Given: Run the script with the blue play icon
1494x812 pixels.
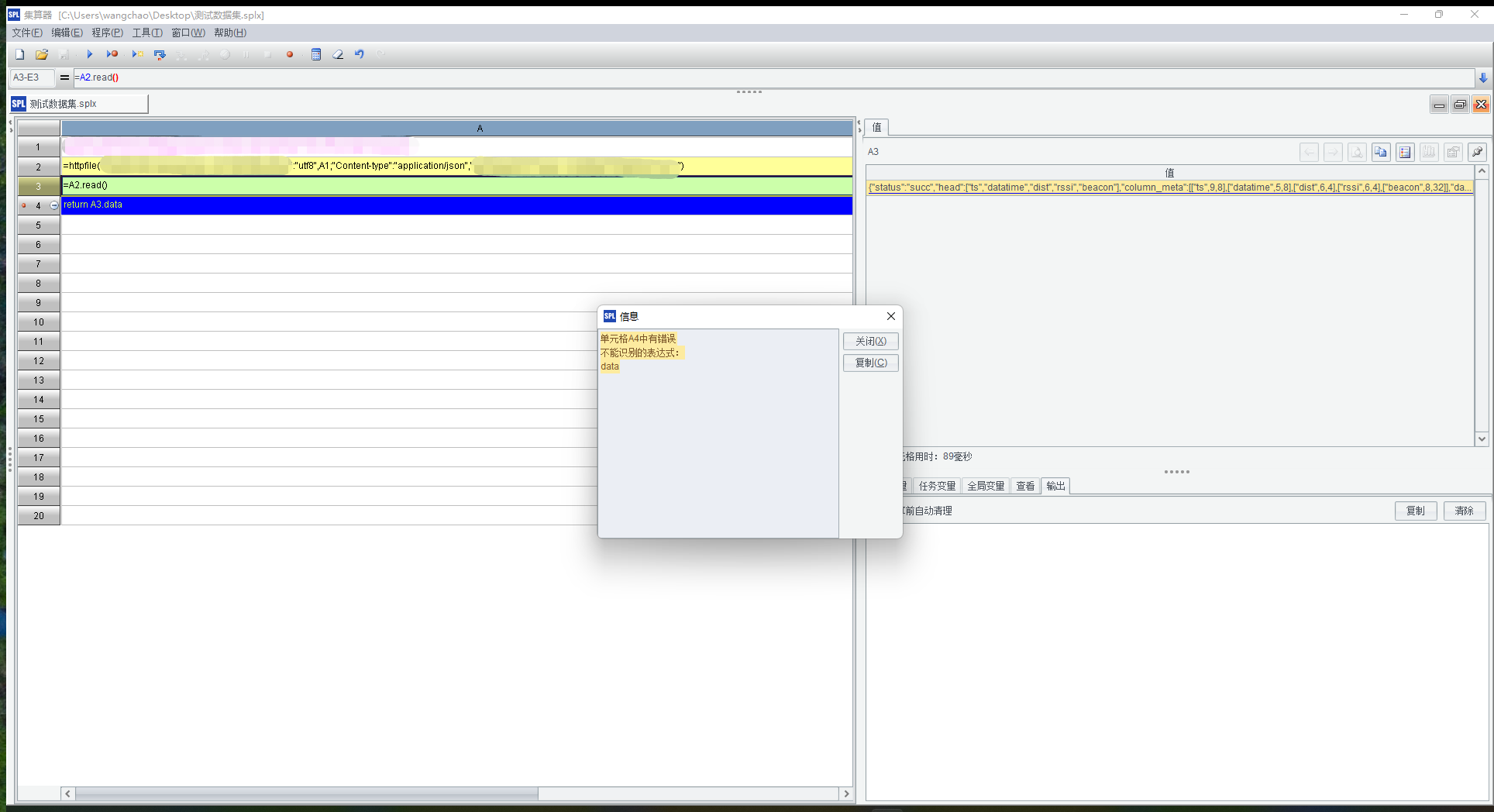Looking at the screenshot, I should tap(89, 54).
